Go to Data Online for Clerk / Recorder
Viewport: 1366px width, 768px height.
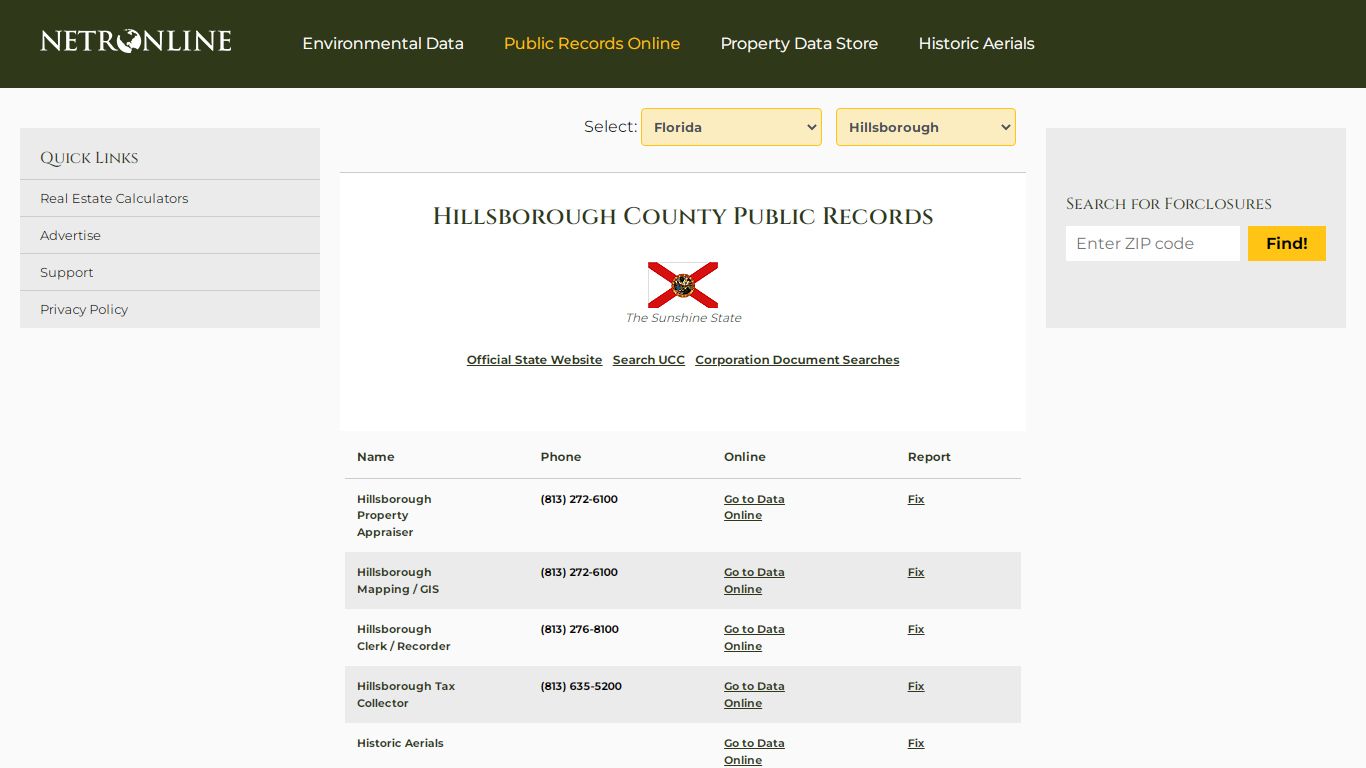coord(754,638)
